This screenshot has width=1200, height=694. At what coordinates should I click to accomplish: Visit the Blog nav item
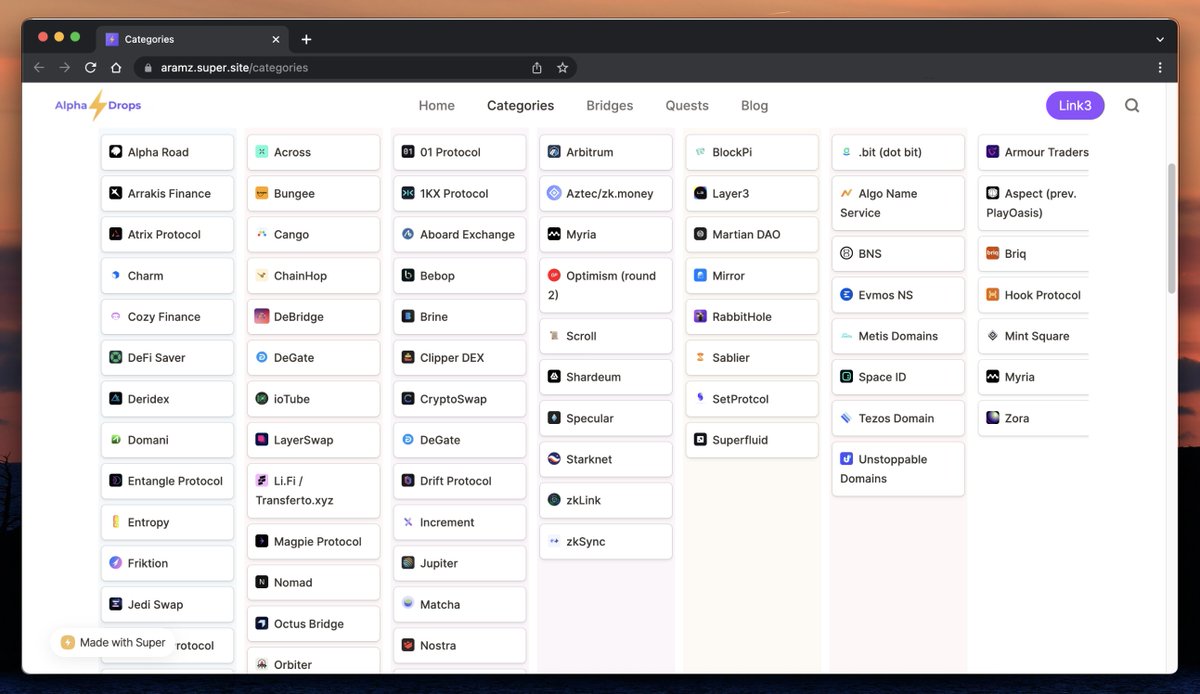[x=755, y=105]
